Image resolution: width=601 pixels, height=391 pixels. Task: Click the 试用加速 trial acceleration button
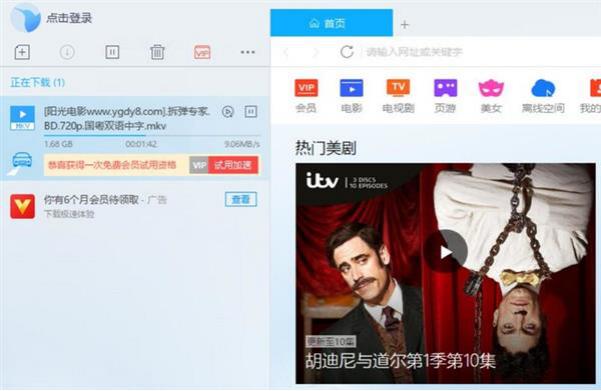[x=233, y=165]
